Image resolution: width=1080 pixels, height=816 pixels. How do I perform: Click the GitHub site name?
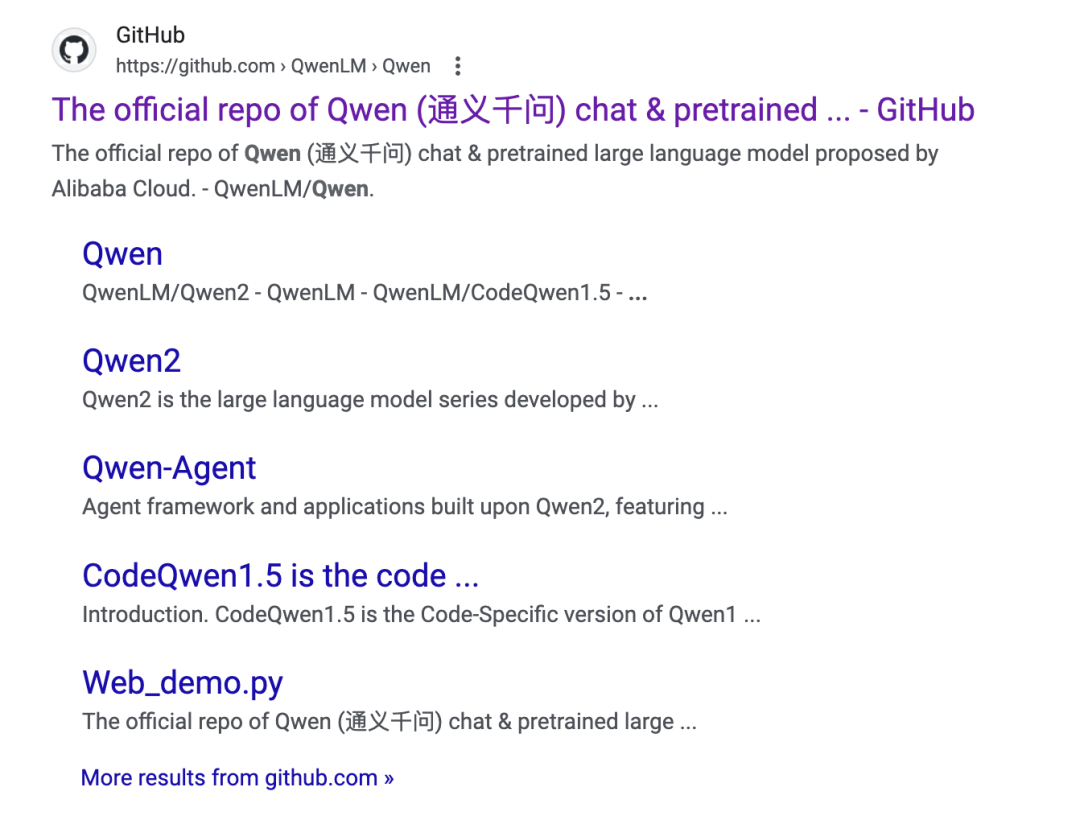tap(150, 35)
